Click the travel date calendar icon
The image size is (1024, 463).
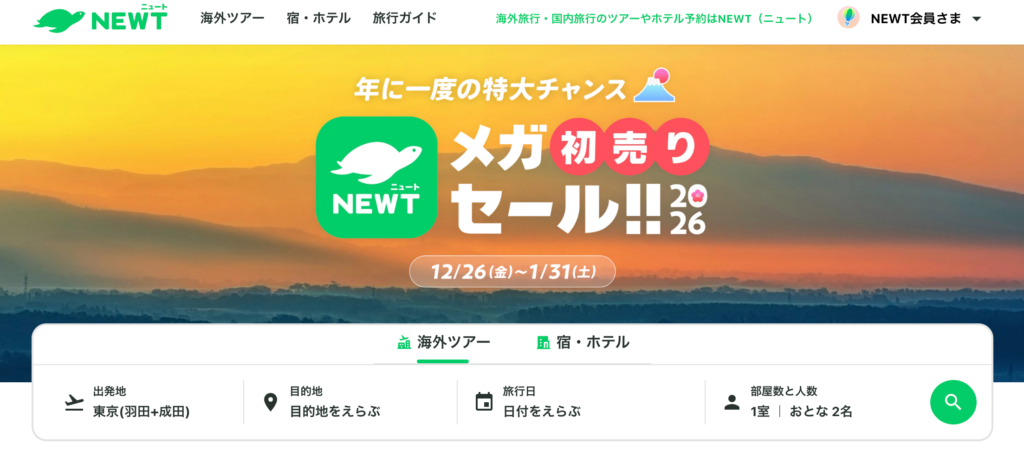pos(484,402)
